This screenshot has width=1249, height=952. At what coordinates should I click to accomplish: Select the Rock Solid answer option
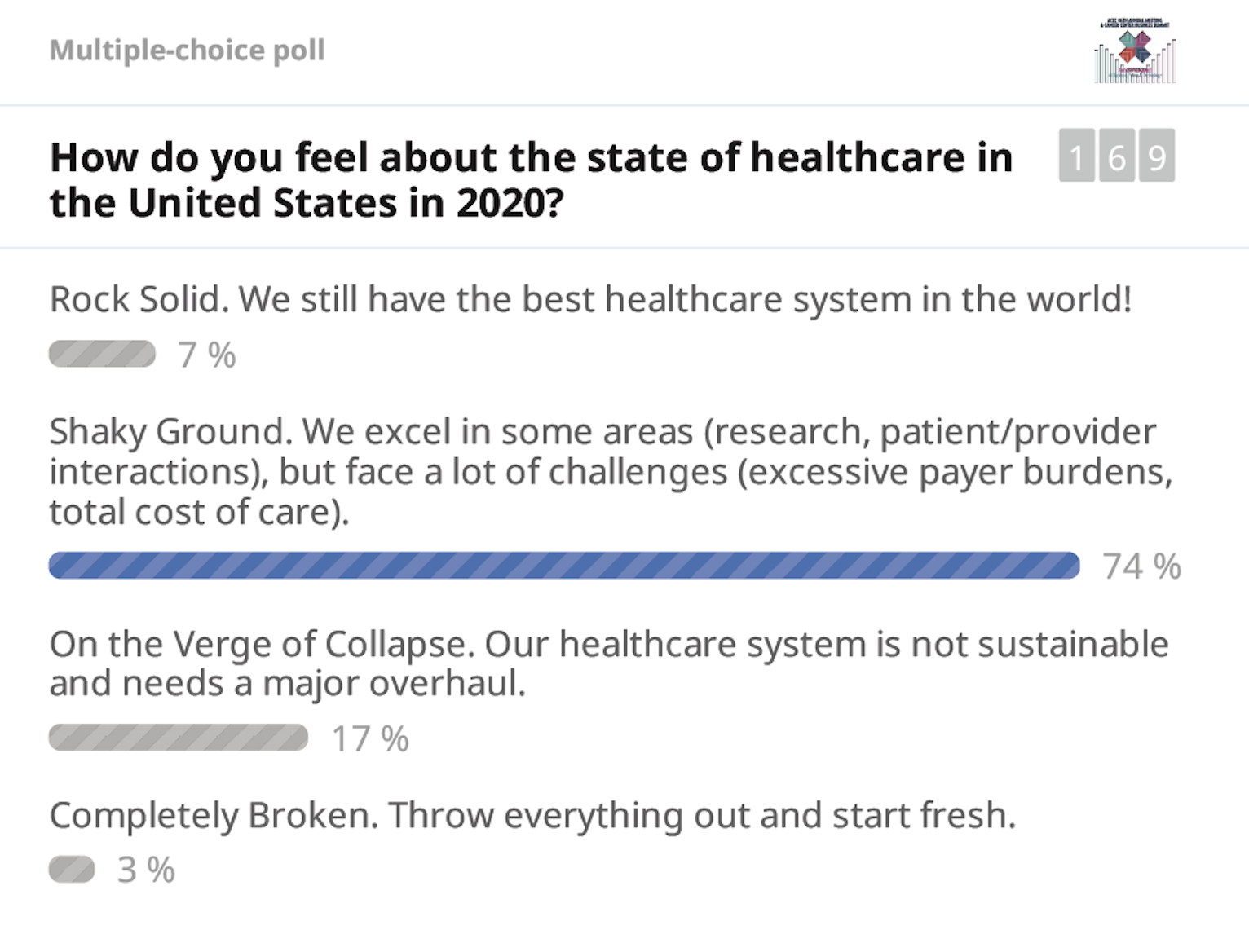[x=591, y=300]
